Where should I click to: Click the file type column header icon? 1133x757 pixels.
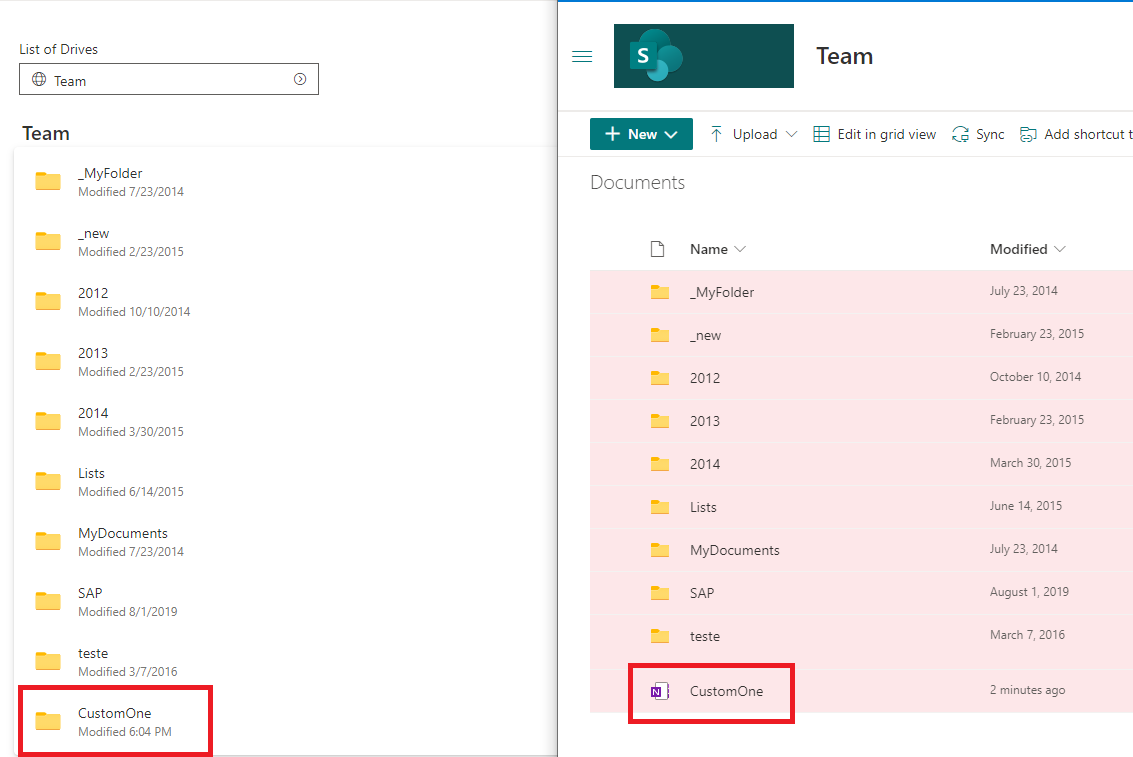click(657, 248)
